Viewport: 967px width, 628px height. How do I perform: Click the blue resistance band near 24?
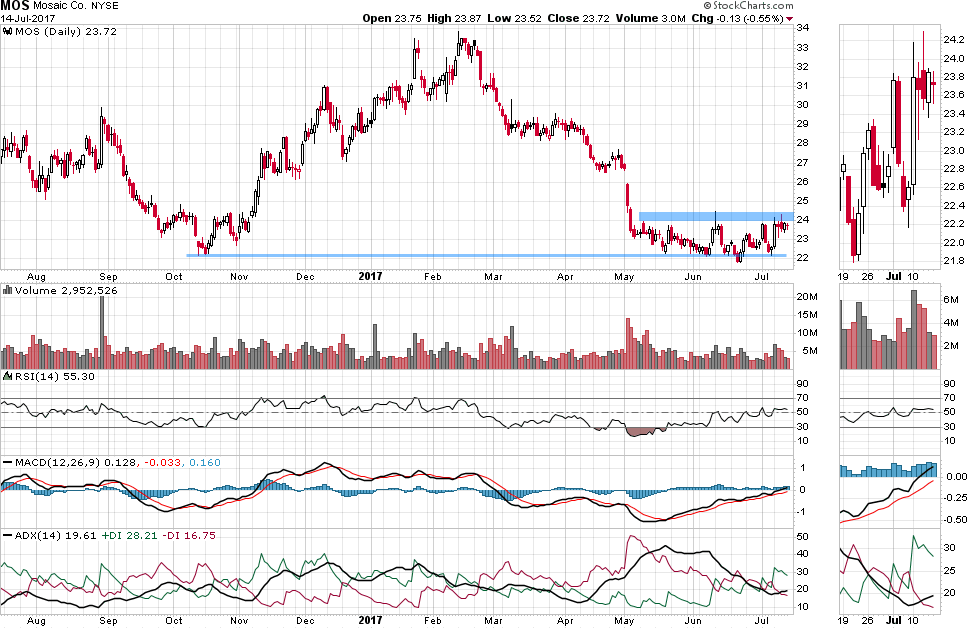(x=716, y=217)
